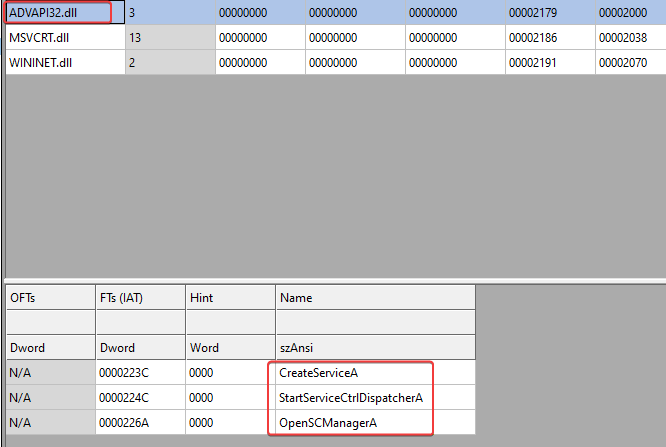This screenshot has height=447, width=666.
Task: Select IAT address 0000224C
Action: [141, 398]
